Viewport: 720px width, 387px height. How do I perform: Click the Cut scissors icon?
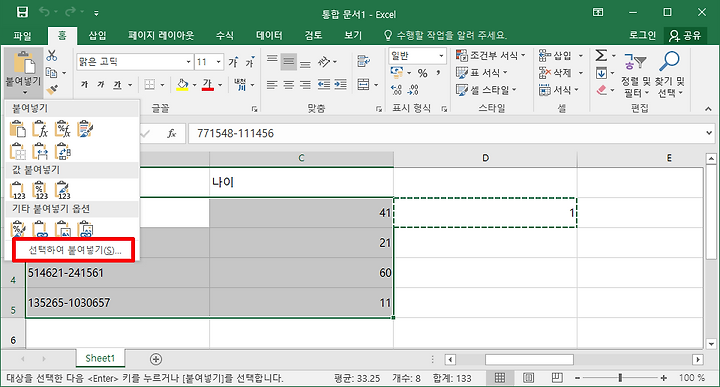click(52, 56)
